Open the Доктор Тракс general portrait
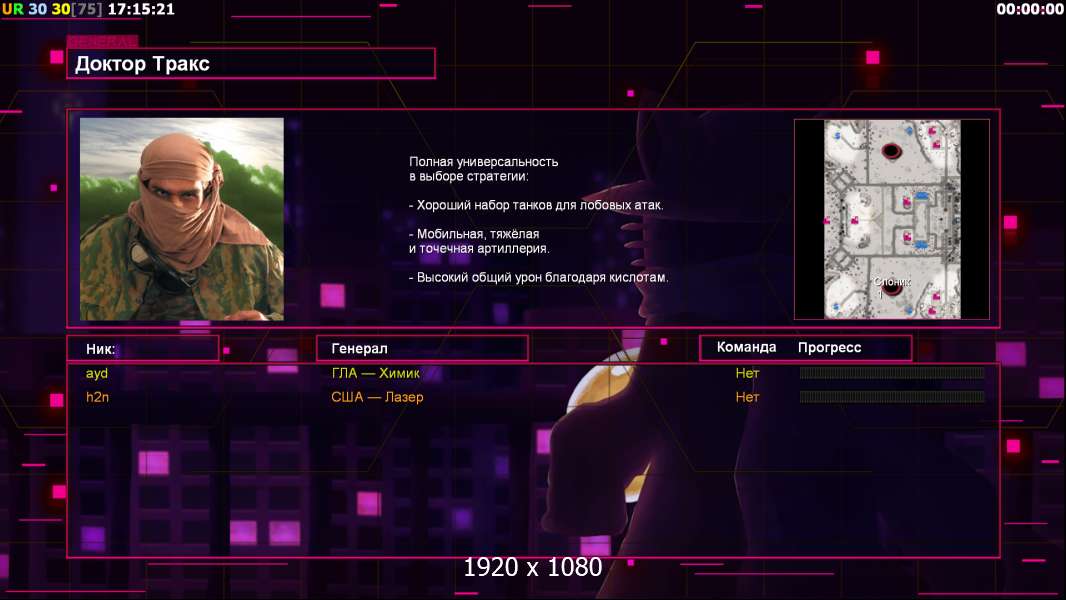This screenshot has height=600, width=1066. pyautogui.click(x=182, y=219)
